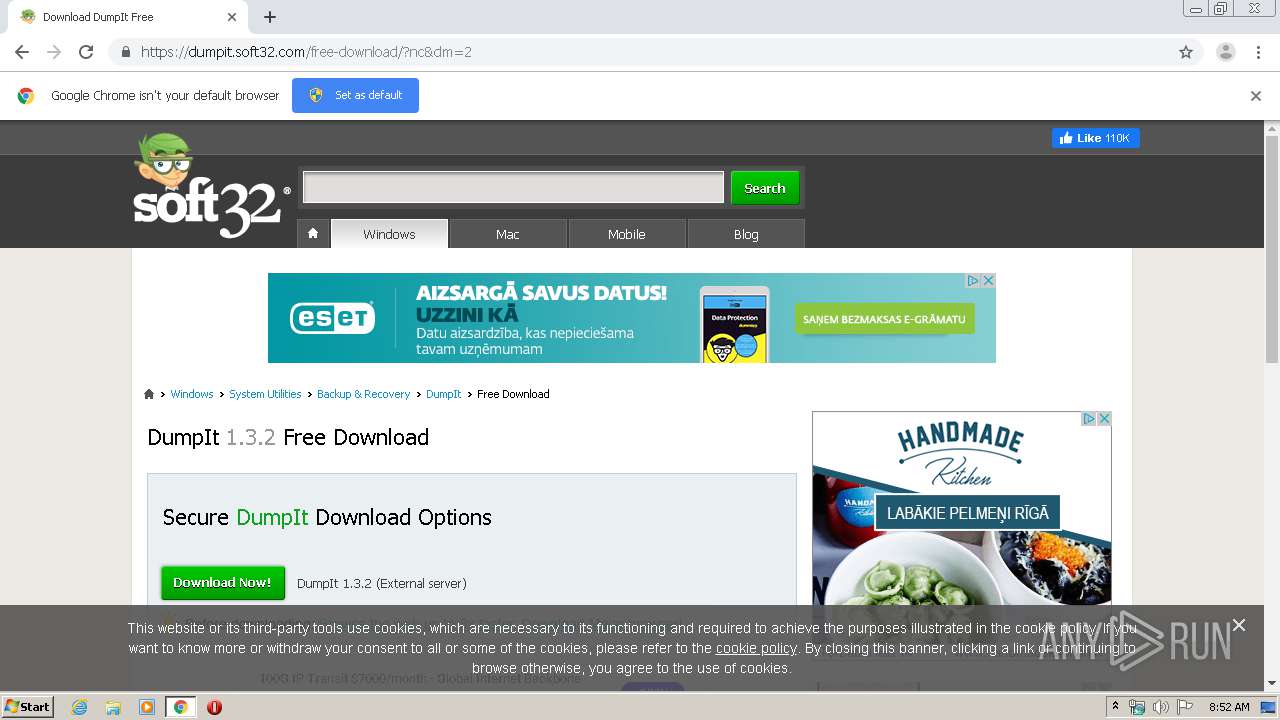Click the page vertical scrollbar
Viewport: 1280px width, 720px height.
1272,250
